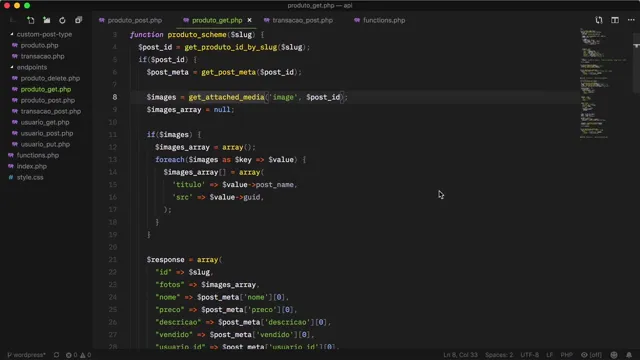The width and height of the screenshot is (640, 360).
Task: Open notifications bell in status bar
Action: pos(629,355)
